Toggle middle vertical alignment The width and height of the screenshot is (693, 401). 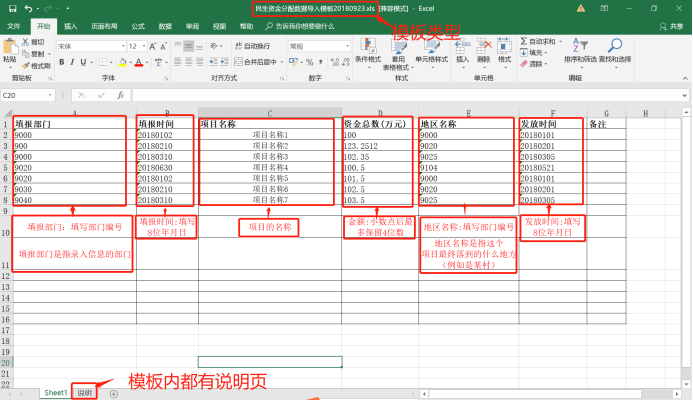pyautogui.click(x=189, y=46)
